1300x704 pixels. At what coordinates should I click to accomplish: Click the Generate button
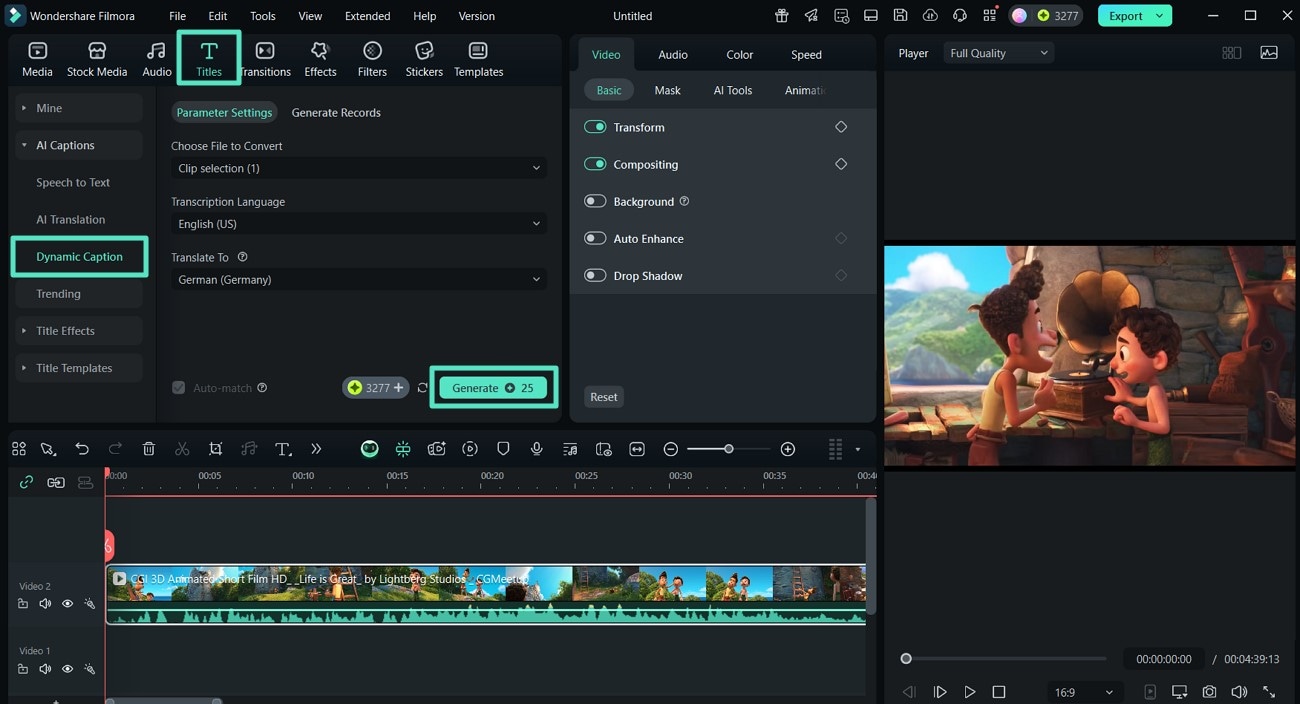pyautogui.click(x=493, y=388)
